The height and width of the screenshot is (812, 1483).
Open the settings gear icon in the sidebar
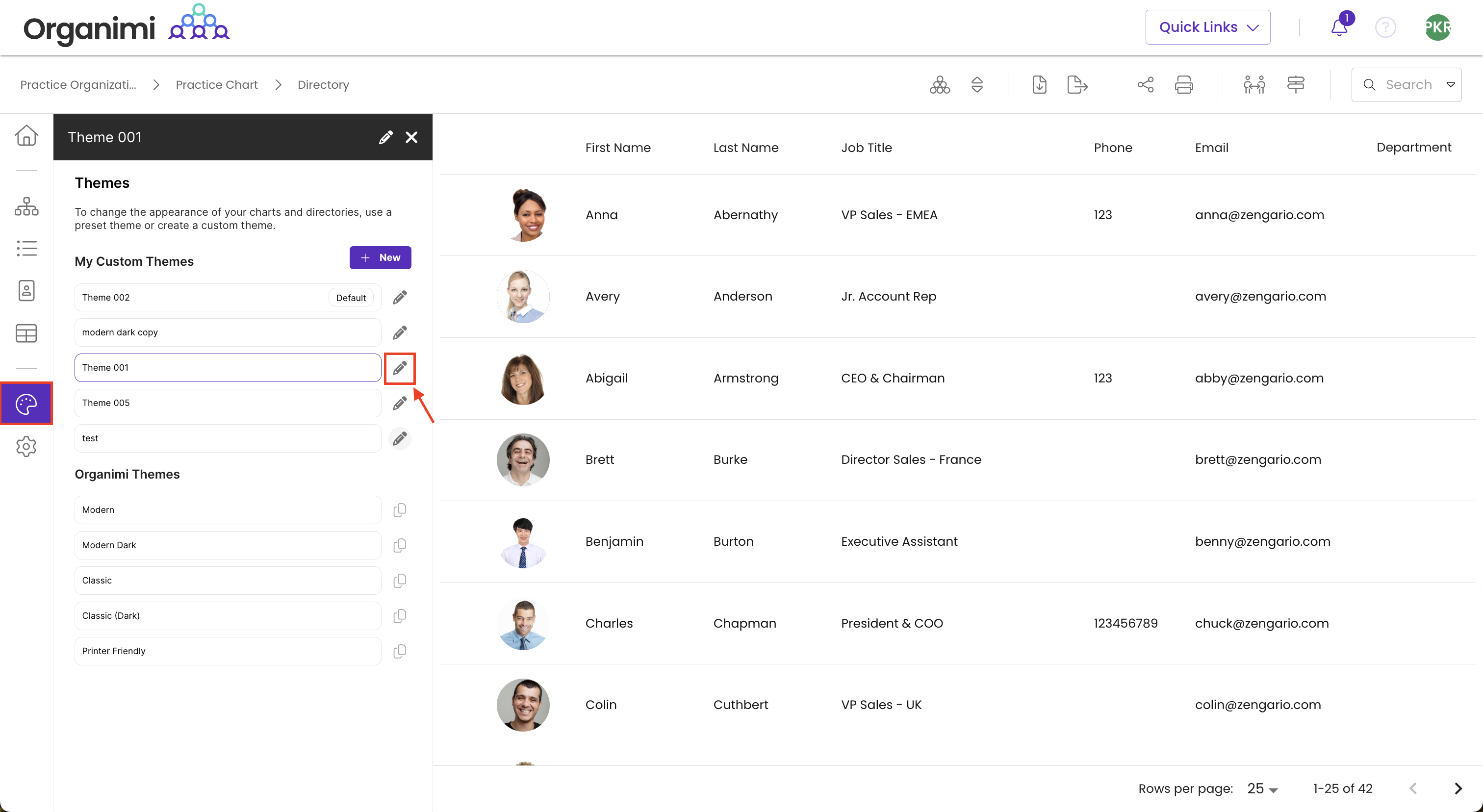[26, 447]
